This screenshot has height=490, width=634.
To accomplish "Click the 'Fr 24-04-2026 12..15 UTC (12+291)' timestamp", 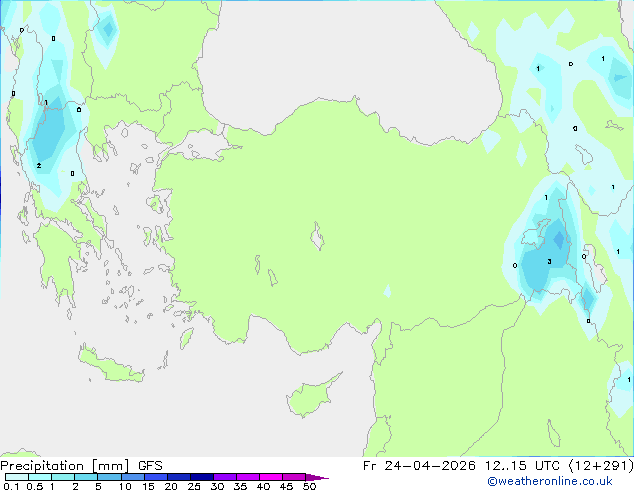I will tap(498, 466).
